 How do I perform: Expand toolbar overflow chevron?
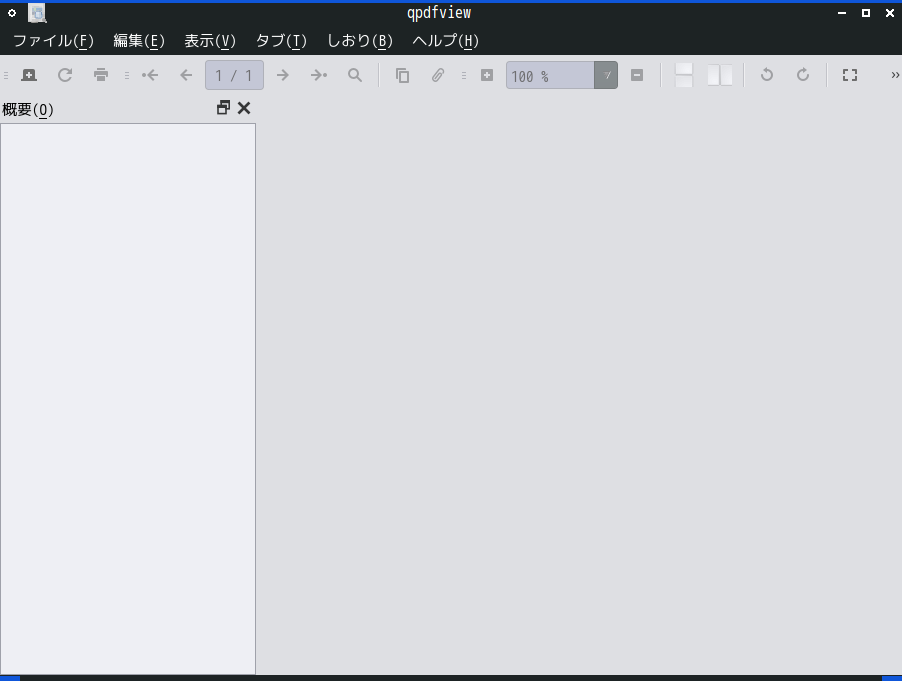point(895,75)
